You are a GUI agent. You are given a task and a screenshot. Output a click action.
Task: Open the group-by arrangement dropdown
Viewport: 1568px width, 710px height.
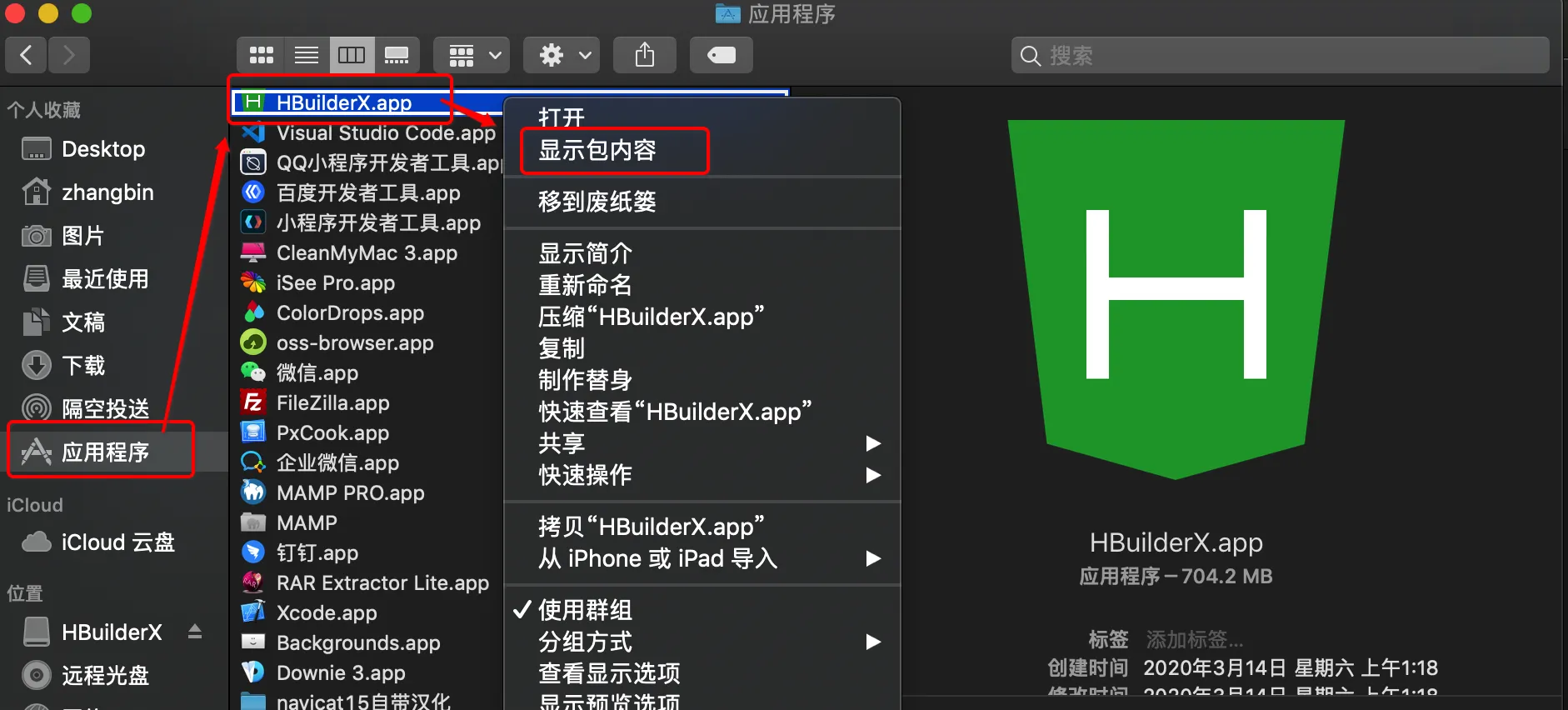(x=472, y=55)
